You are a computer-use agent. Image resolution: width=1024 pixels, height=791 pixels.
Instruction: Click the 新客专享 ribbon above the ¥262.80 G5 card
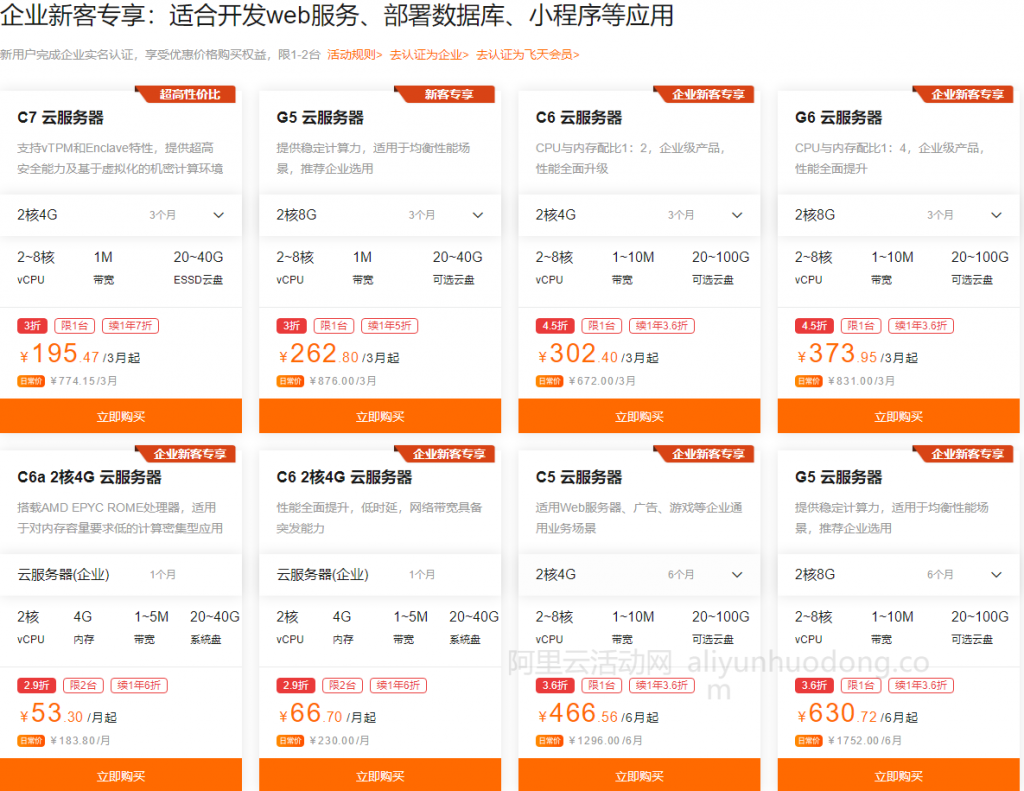pyautogui.click(x=445, y=94)
